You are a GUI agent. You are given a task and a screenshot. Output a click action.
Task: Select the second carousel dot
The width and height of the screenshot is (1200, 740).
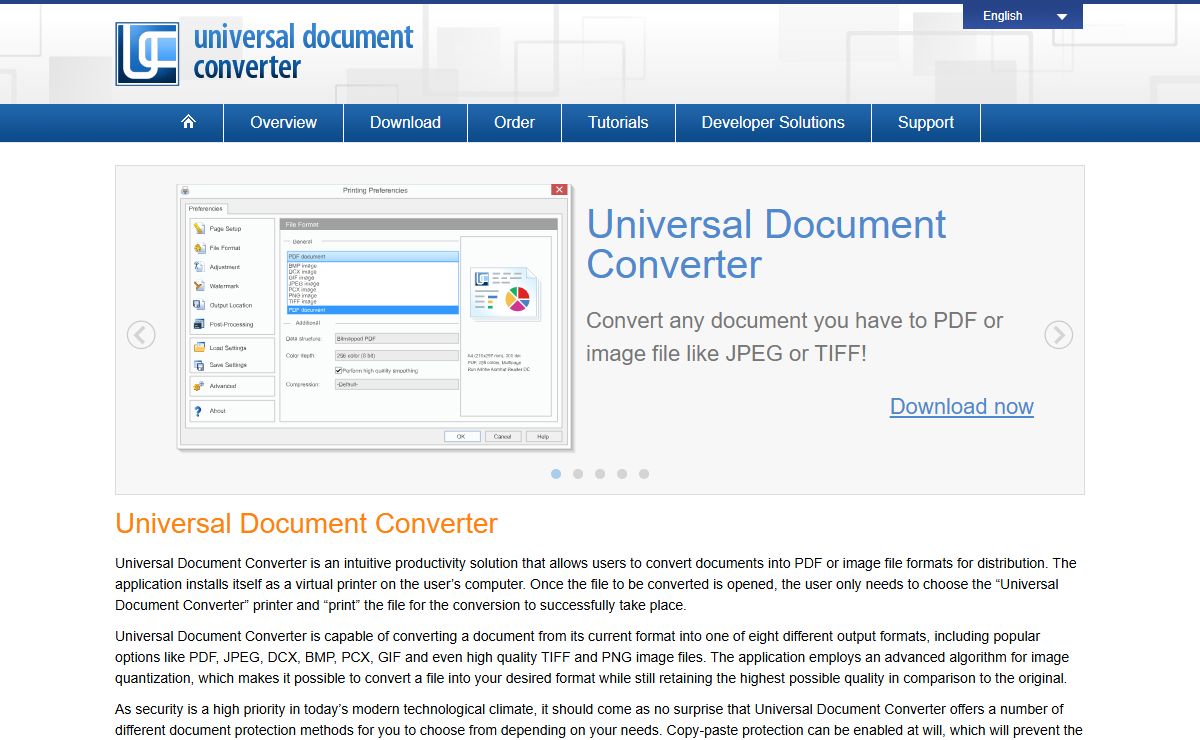(x=578, y=474)
